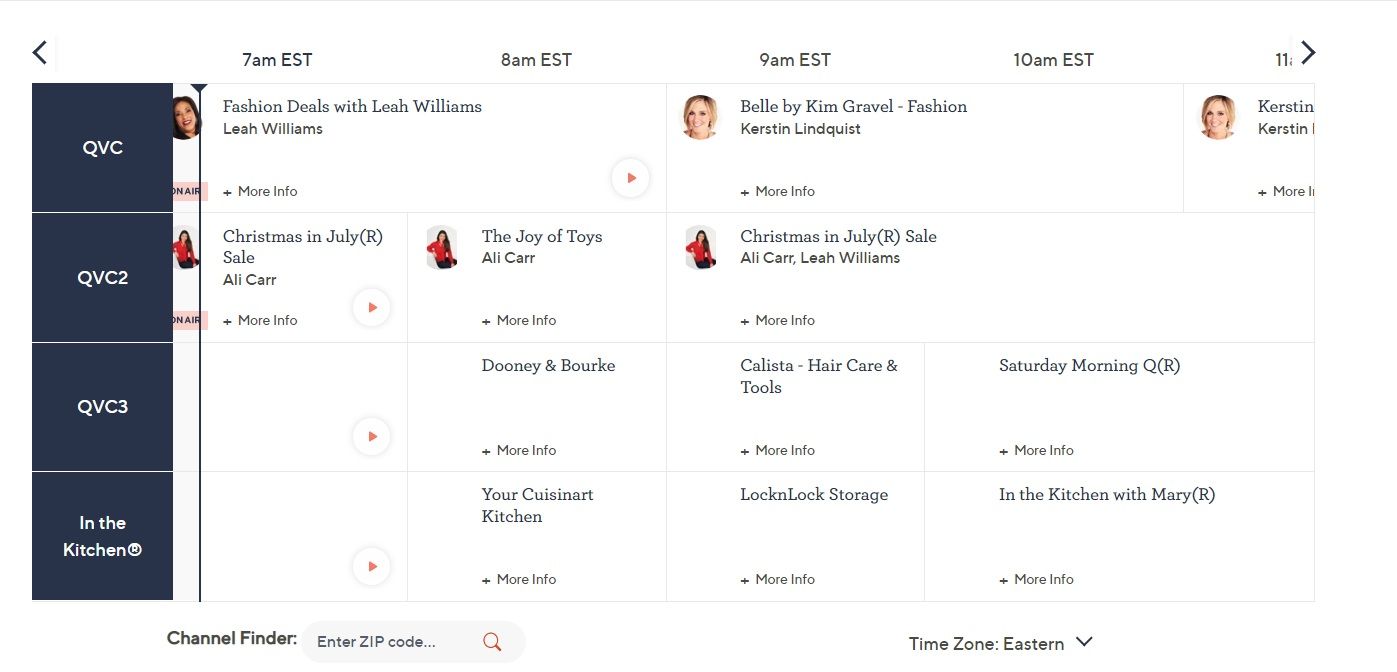Play Christmas in July Sale on QVC2
Viewport: 1397px width, 672px height.
(x=372, y=307)
